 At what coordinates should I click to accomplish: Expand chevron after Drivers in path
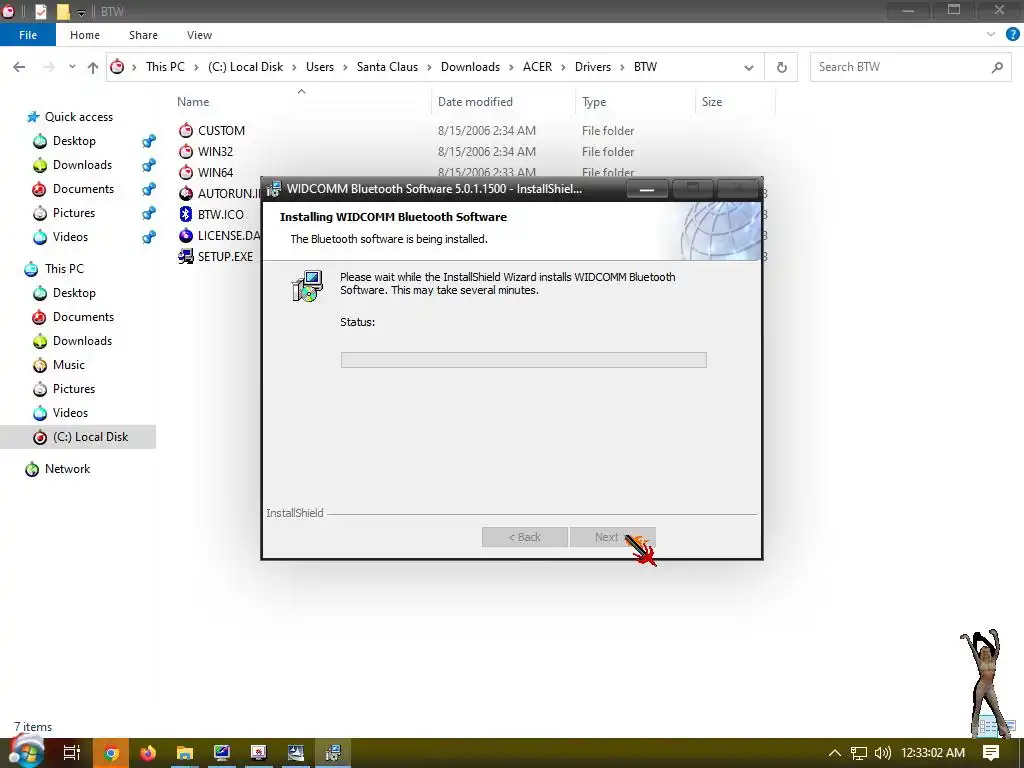(x=622, y=67)
